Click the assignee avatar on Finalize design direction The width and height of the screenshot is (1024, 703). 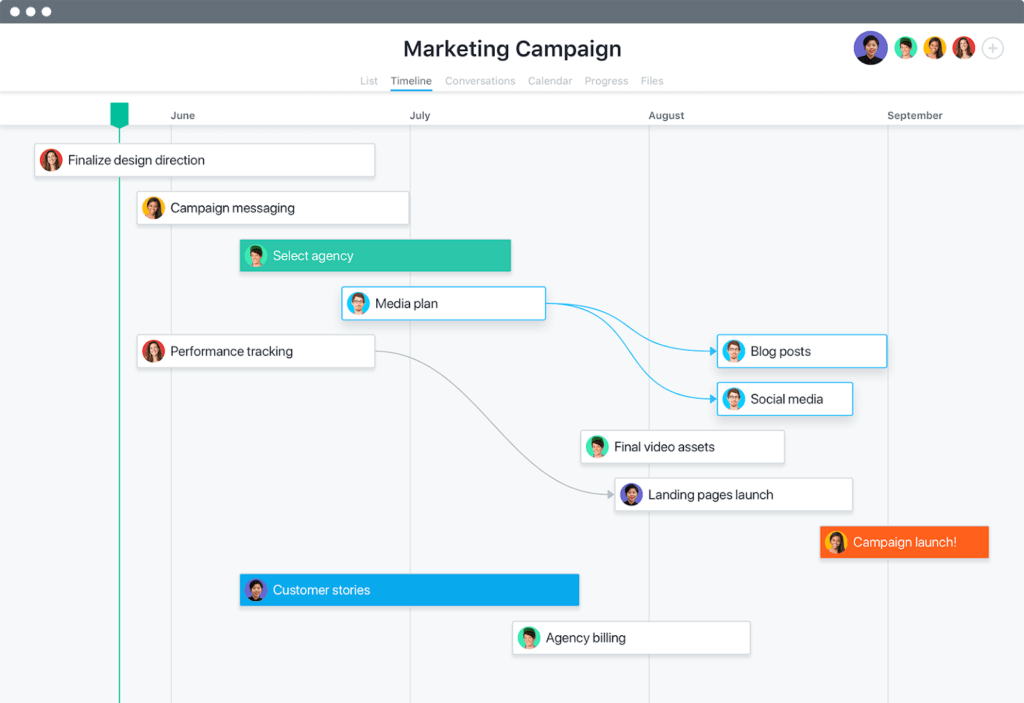51,159
